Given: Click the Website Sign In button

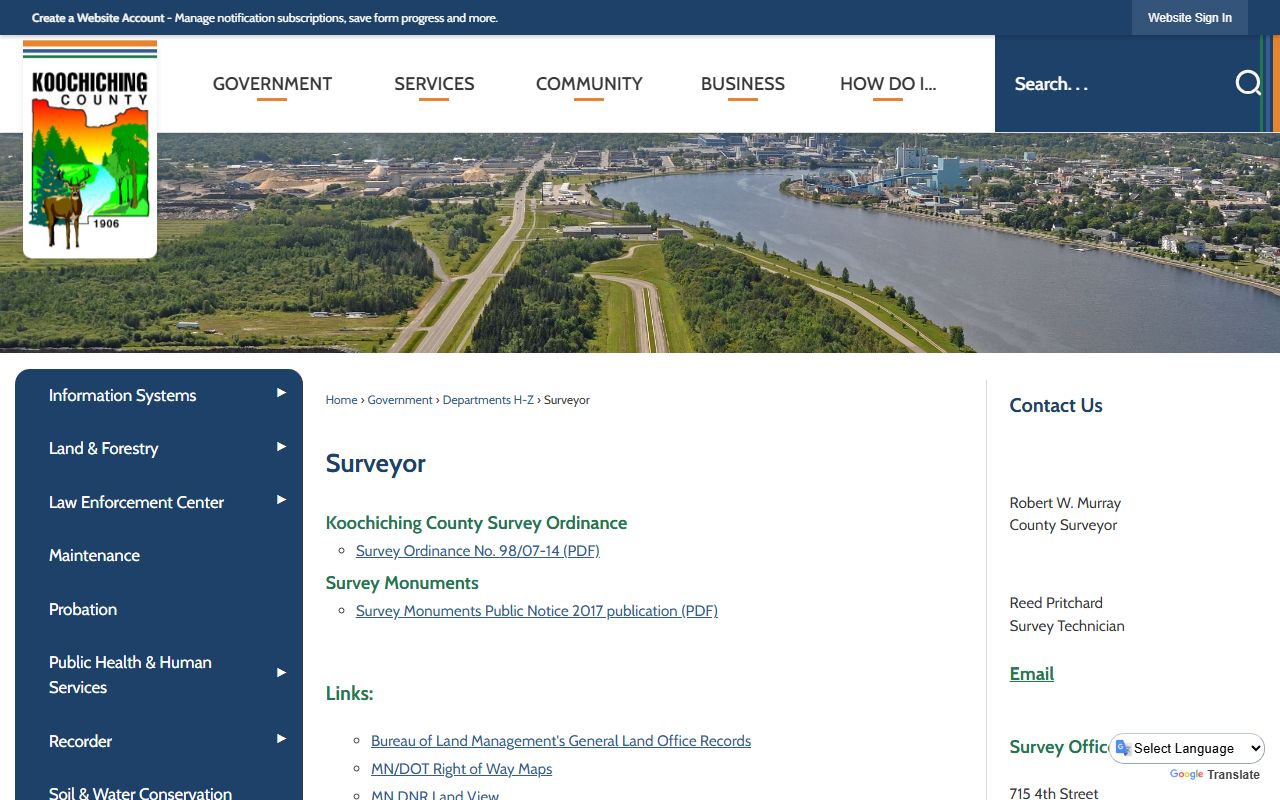Looking at the screenshot, I should pos(1189,18).
